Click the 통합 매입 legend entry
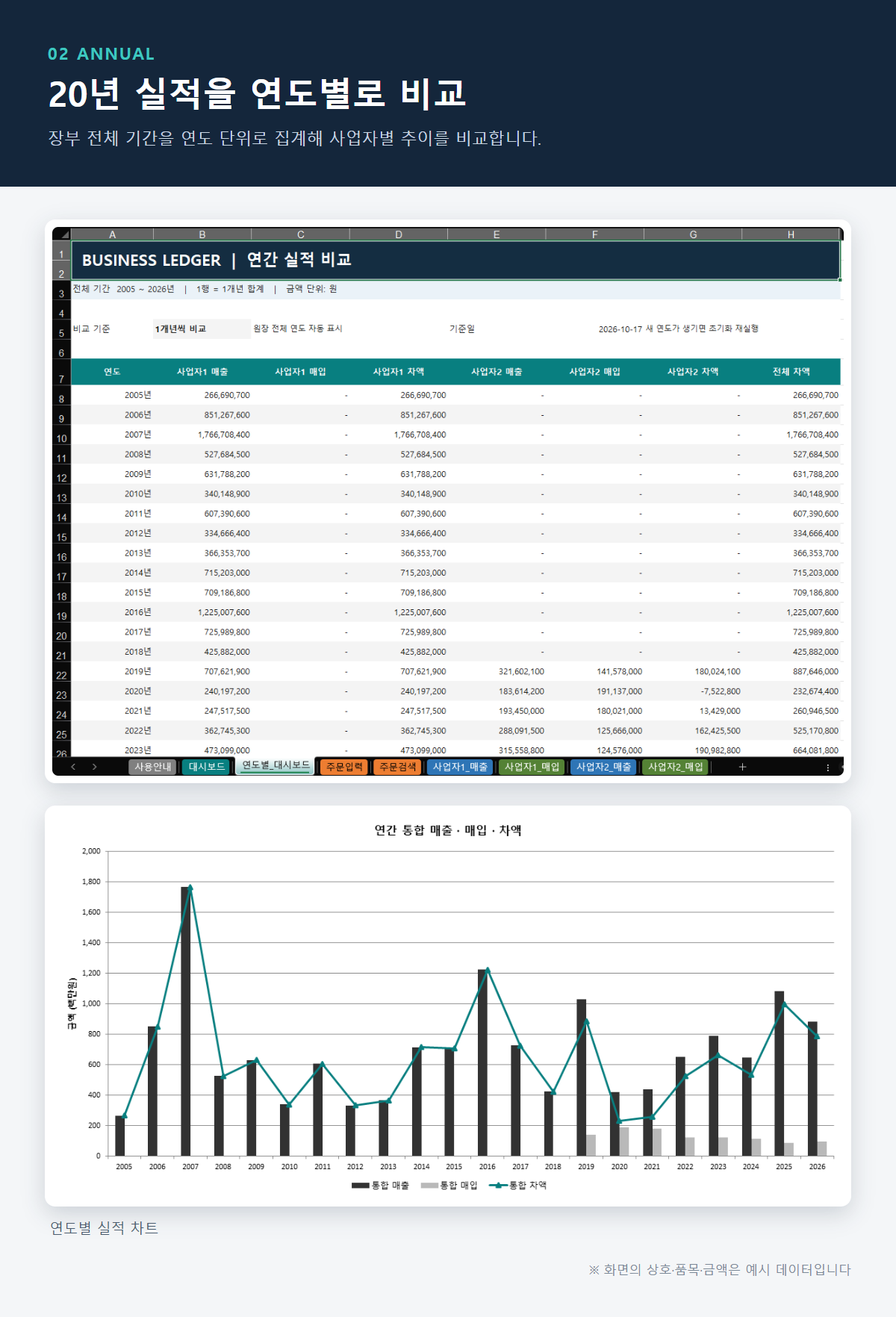Image resolution: width=896 pixels, height=1317 pixels. [x=449, y=1185]
